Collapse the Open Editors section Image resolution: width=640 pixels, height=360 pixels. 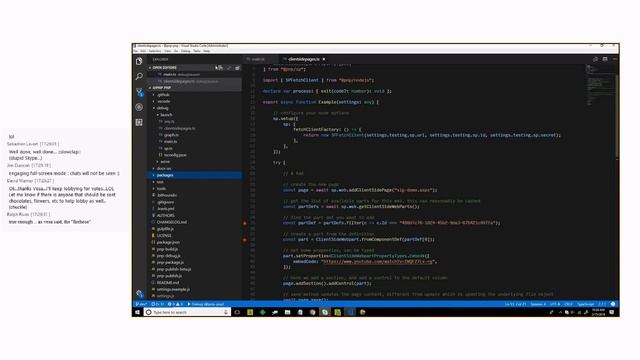coord(164,68)
